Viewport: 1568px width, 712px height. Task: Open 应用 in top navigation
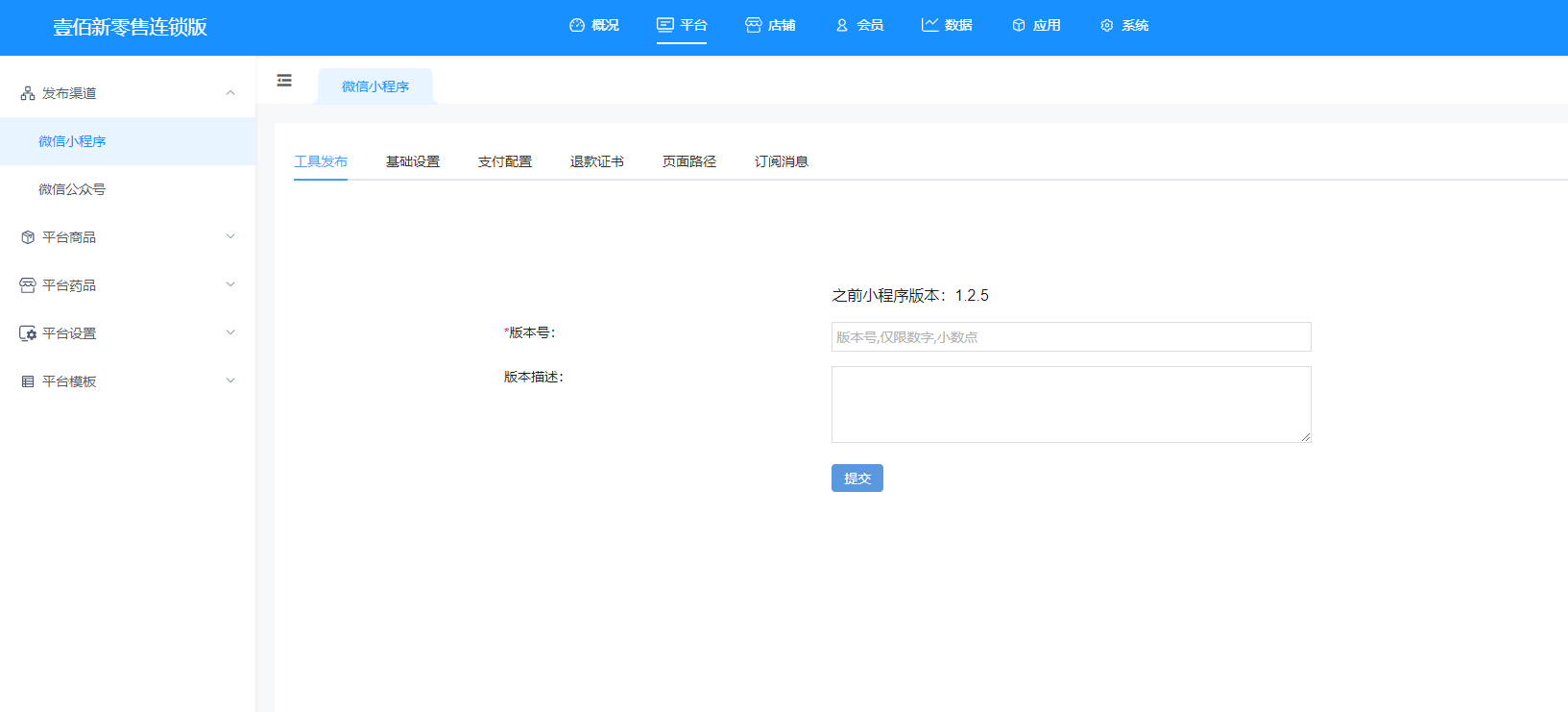coord(1036,25)
